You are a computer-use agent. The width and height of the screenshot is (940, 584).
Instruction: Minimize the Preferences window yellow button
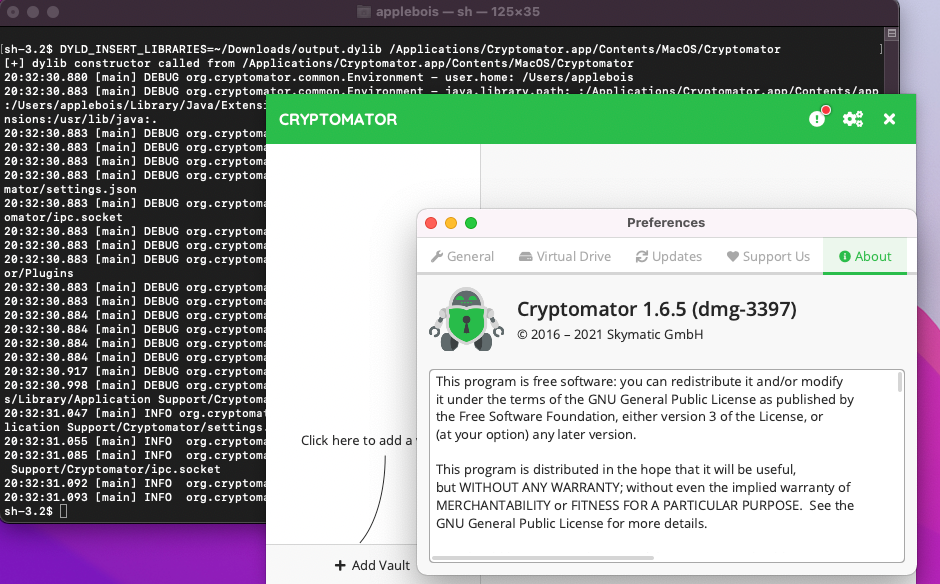[x=451, y=223]
